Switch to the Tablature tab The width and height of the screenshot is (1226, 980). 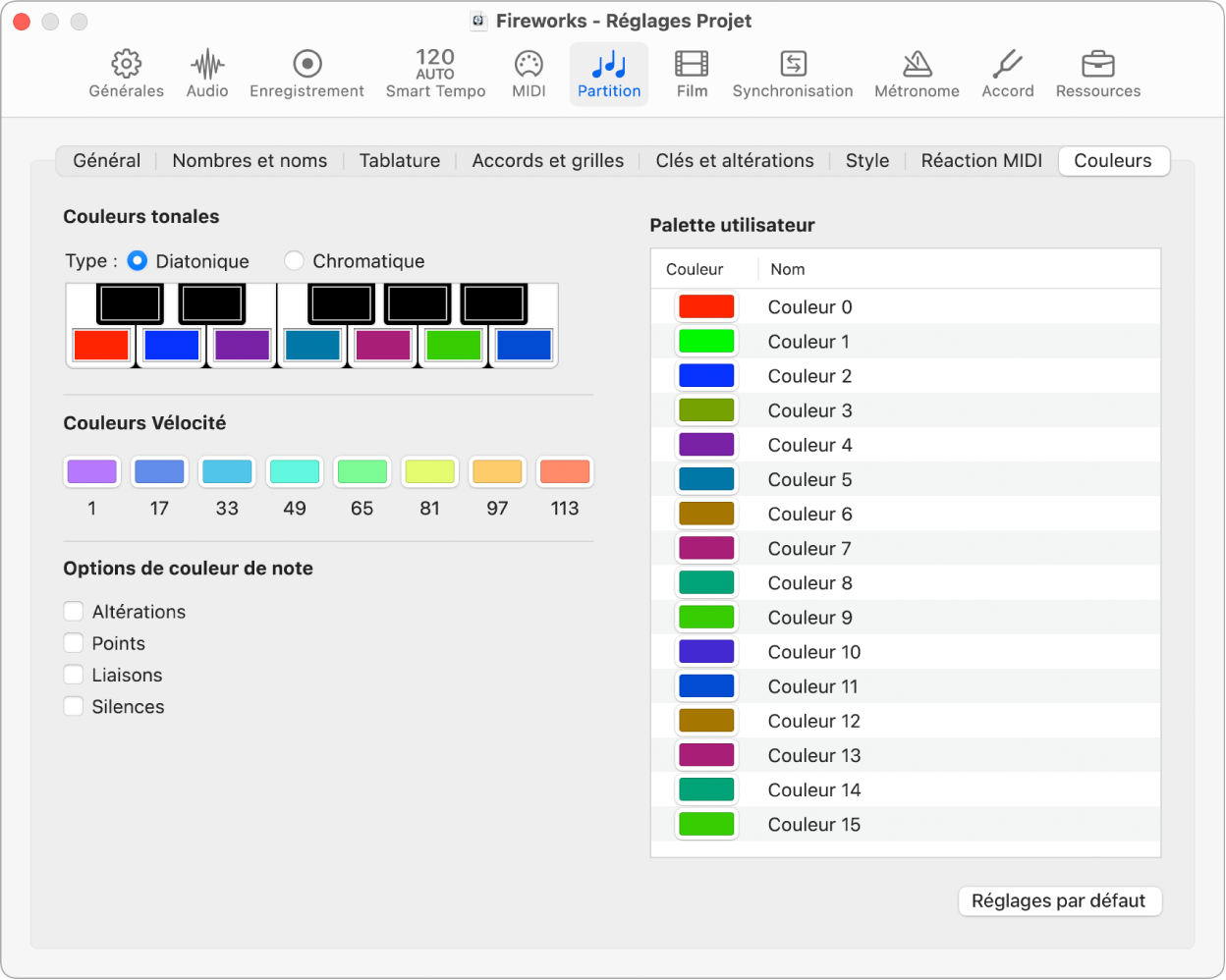pos(399,161)
